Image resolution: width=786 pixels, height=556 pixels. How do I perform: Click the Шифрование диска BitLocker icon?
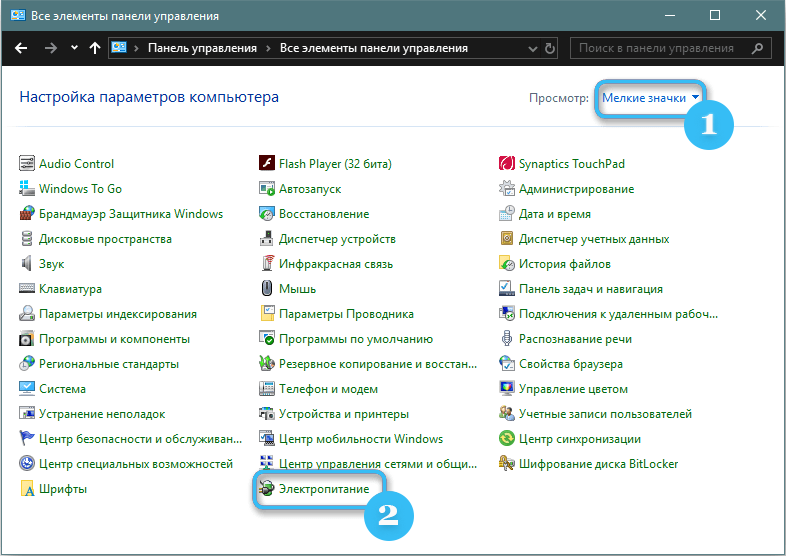pos(507,464)
